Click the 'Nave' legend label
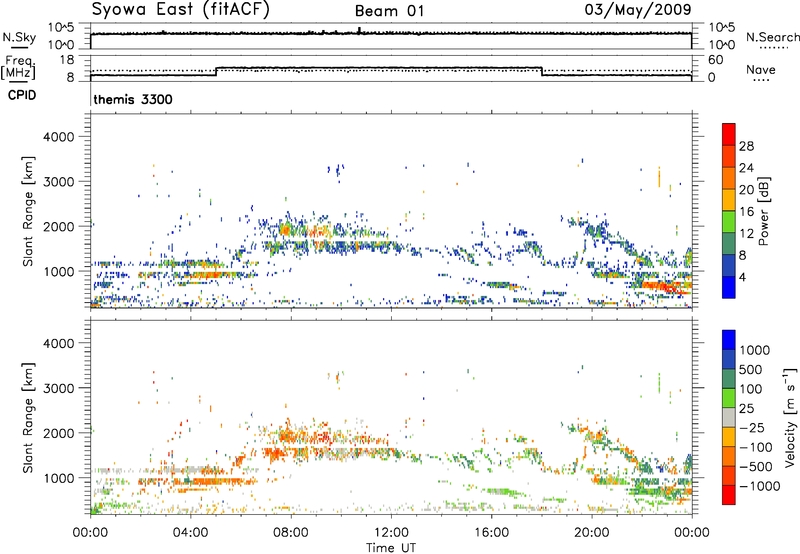 coord(761,70)
